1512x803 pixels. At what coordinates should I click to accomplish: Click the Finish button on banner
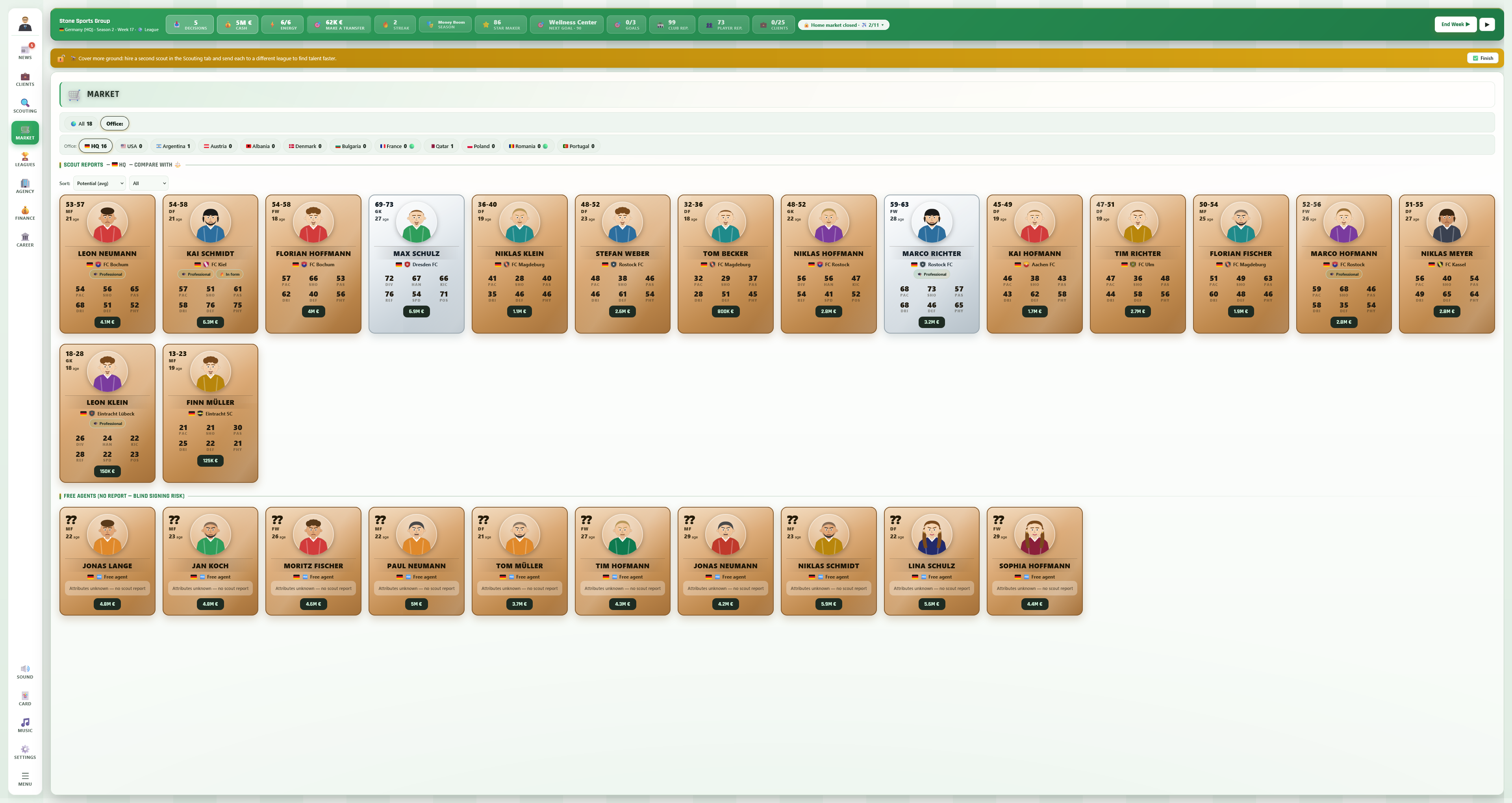1482,58
